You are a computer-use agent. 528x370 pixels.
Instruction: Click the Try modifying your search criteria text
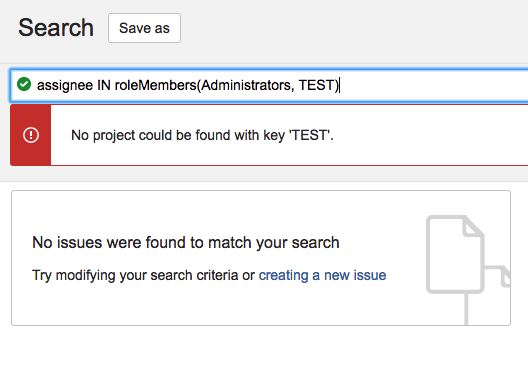(135, 275)
